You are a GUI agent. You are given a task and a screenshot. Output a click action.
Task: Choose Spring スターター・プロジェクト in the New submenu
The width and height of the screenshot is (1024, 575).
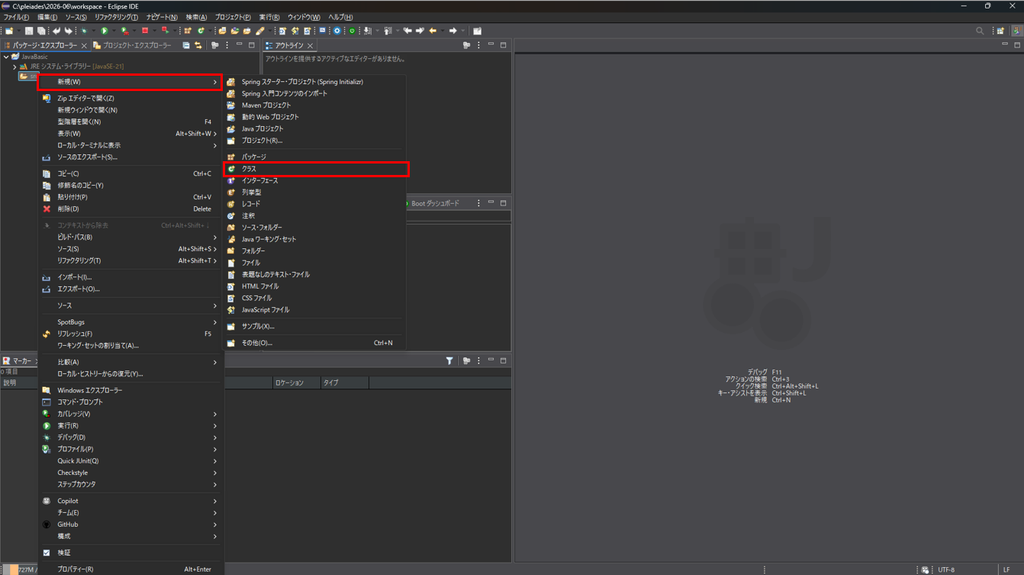(315, 82)
